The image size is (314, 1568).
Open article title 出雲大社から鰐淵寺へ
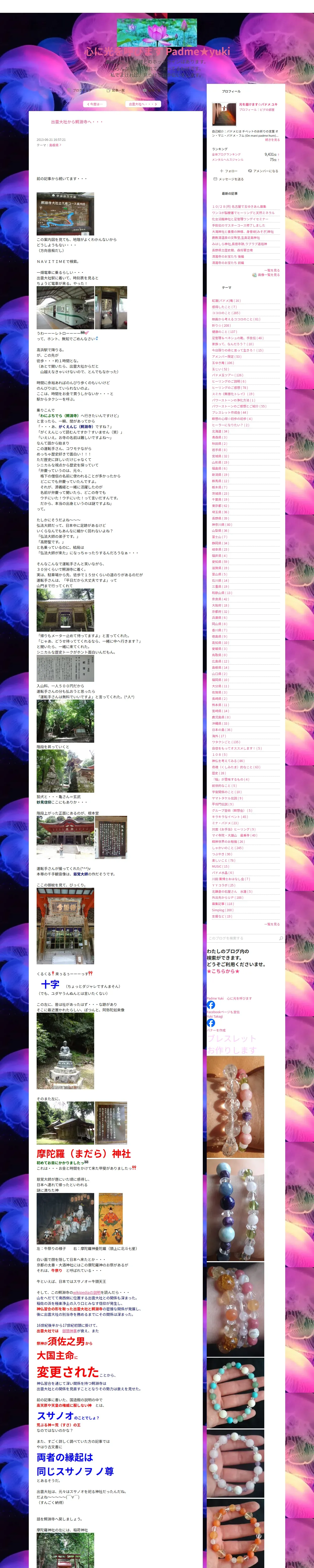(x=77, y=122)
